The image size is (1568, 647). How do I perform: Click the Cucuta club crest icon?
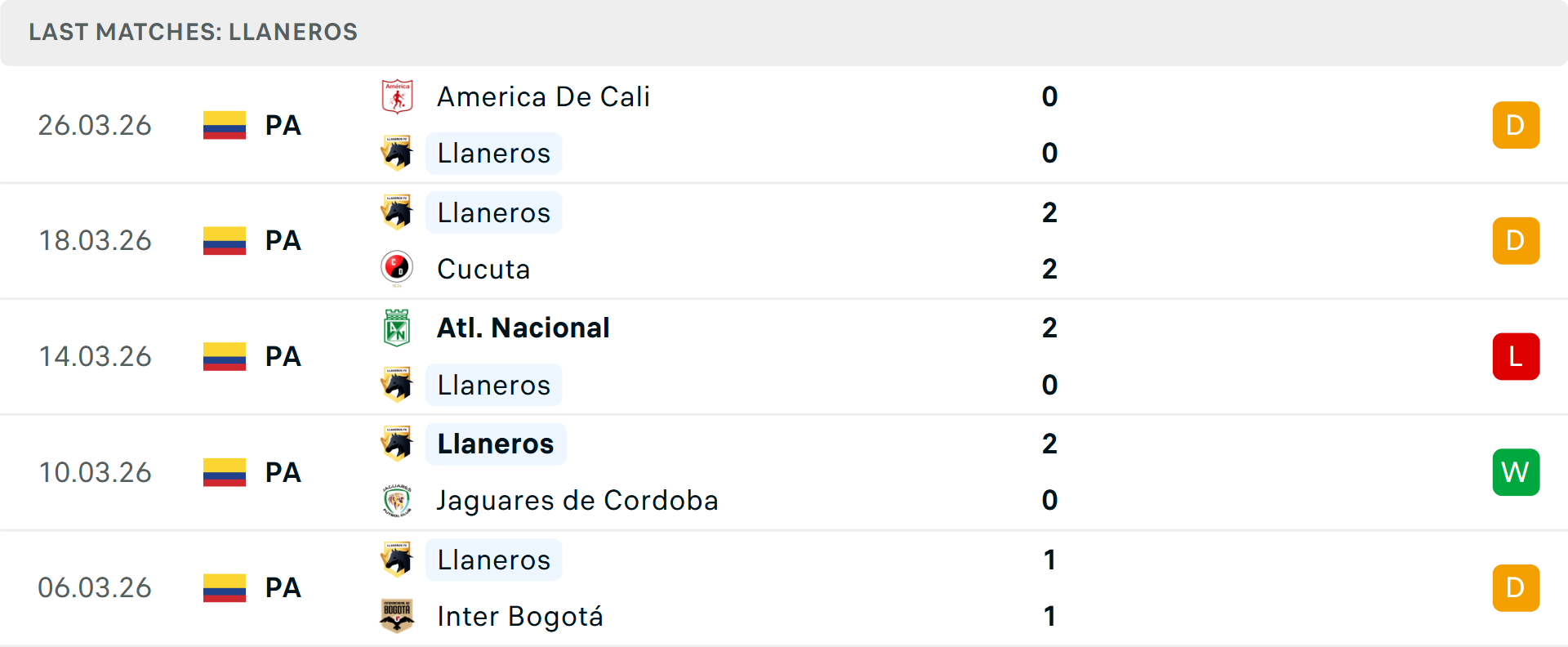(398, 269)
